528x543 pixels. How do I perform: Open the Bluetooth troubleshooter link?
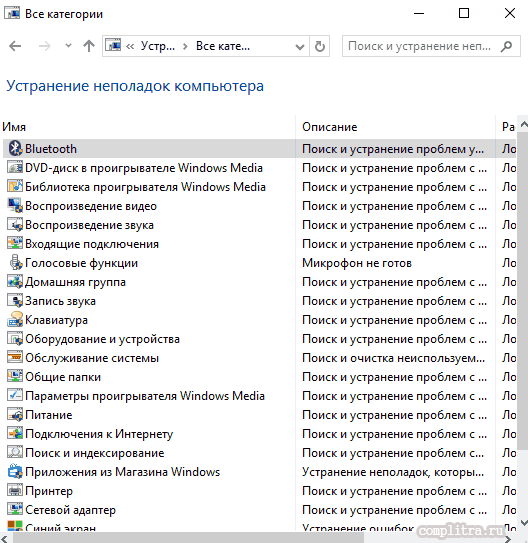[51, 149]
